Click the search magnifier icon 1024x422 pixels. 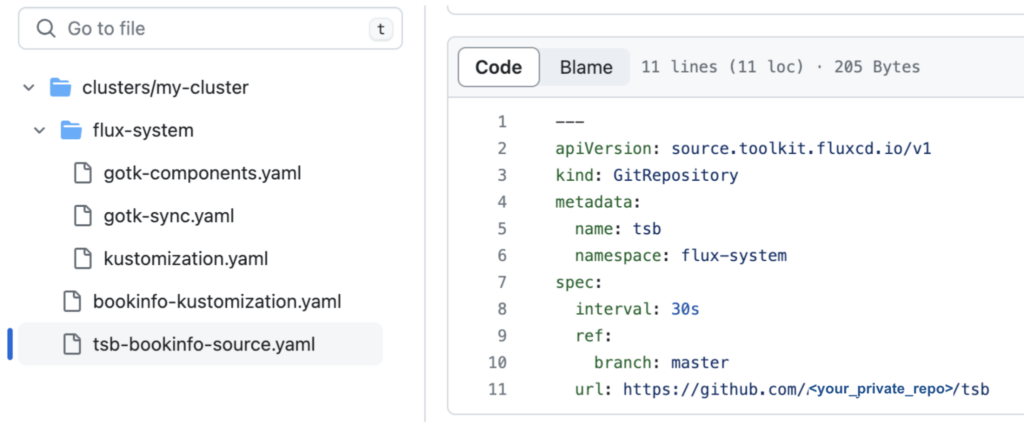point(45,29)
